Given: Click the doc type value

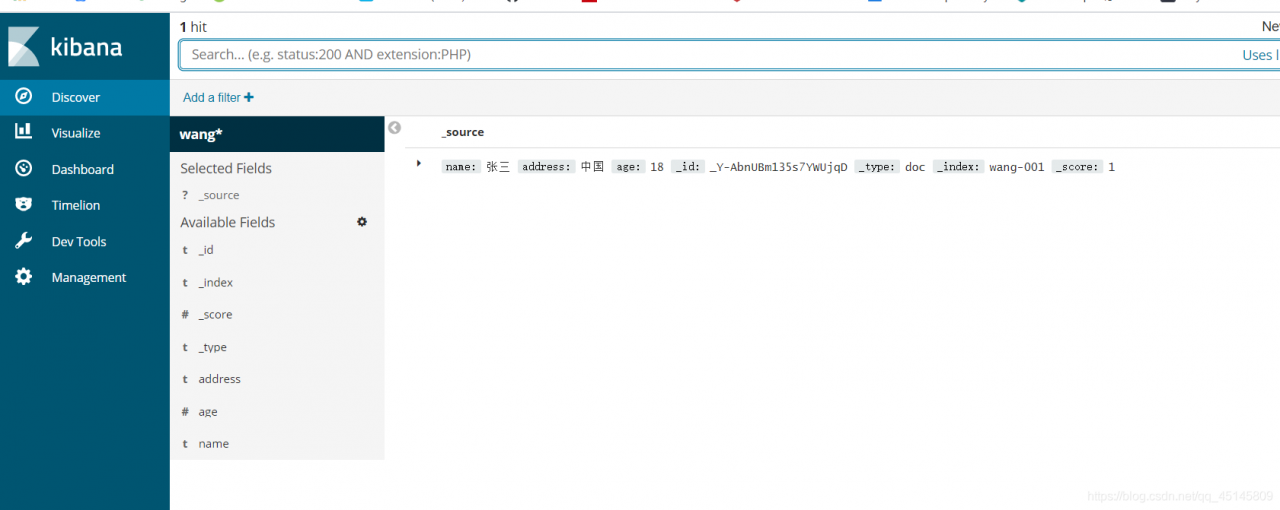Looking at the screenshot, I should (x=915, y=167).
